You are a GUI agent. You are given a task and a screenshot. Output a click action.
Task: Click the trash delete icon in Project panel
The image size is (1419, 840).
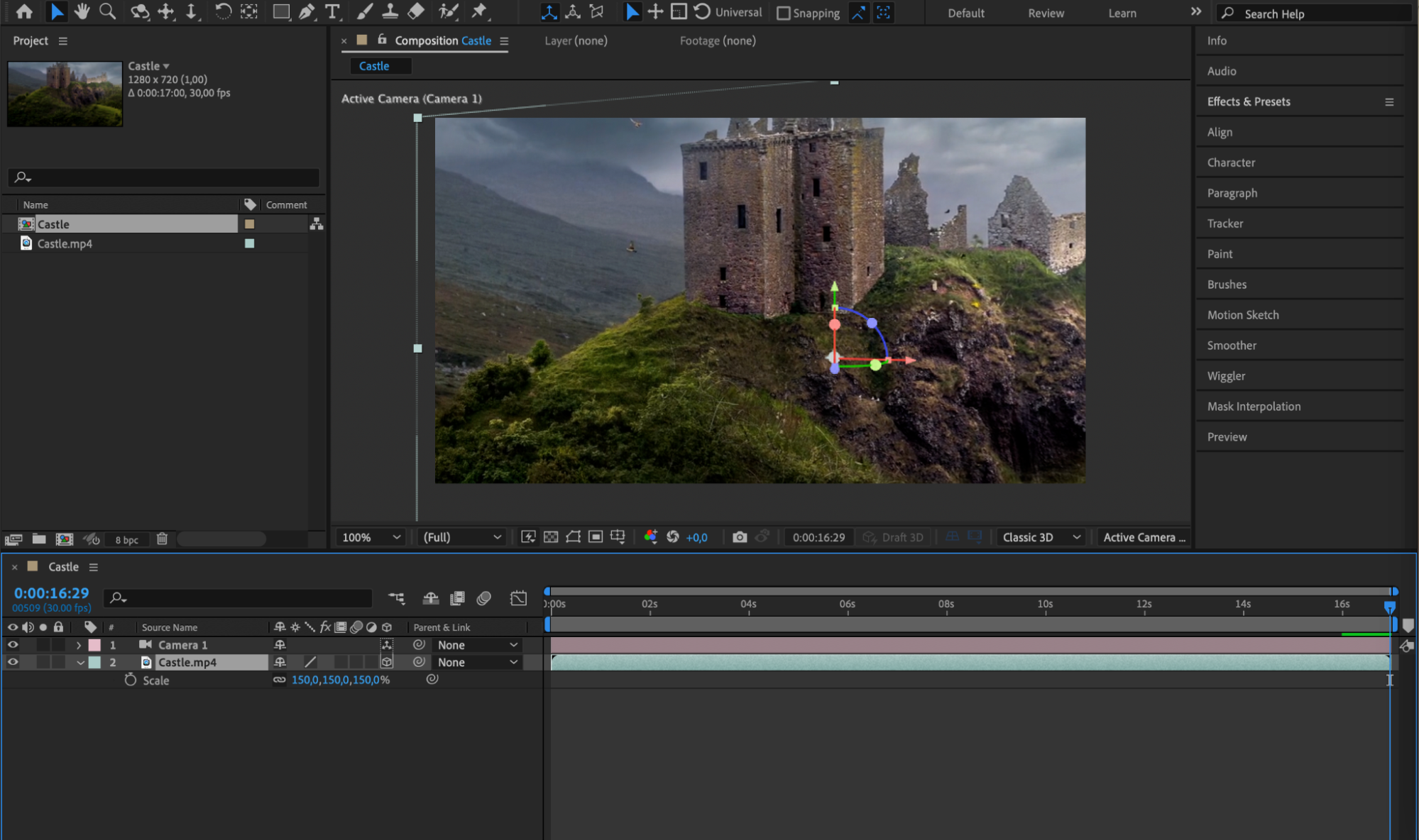[x=162, y=539]
